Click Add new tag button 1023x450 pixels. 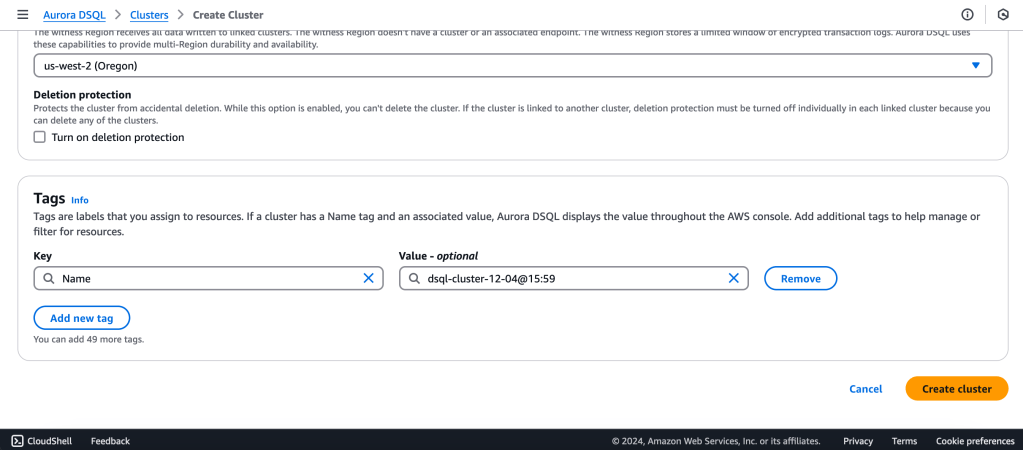coord(82,318)
